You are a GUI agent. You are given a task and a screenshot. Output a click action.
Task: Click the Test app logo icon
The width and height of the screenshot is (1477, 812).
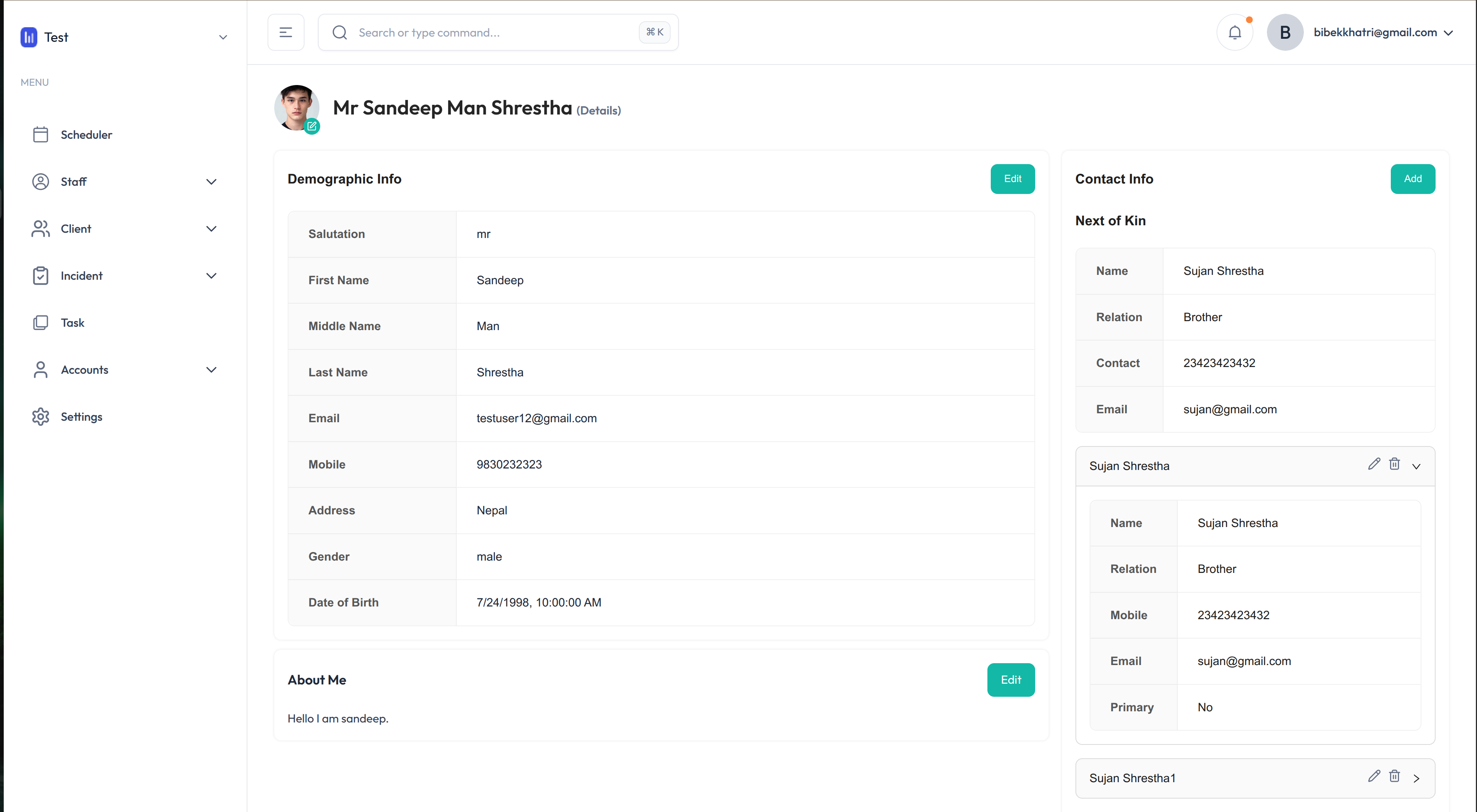[29, 37]
